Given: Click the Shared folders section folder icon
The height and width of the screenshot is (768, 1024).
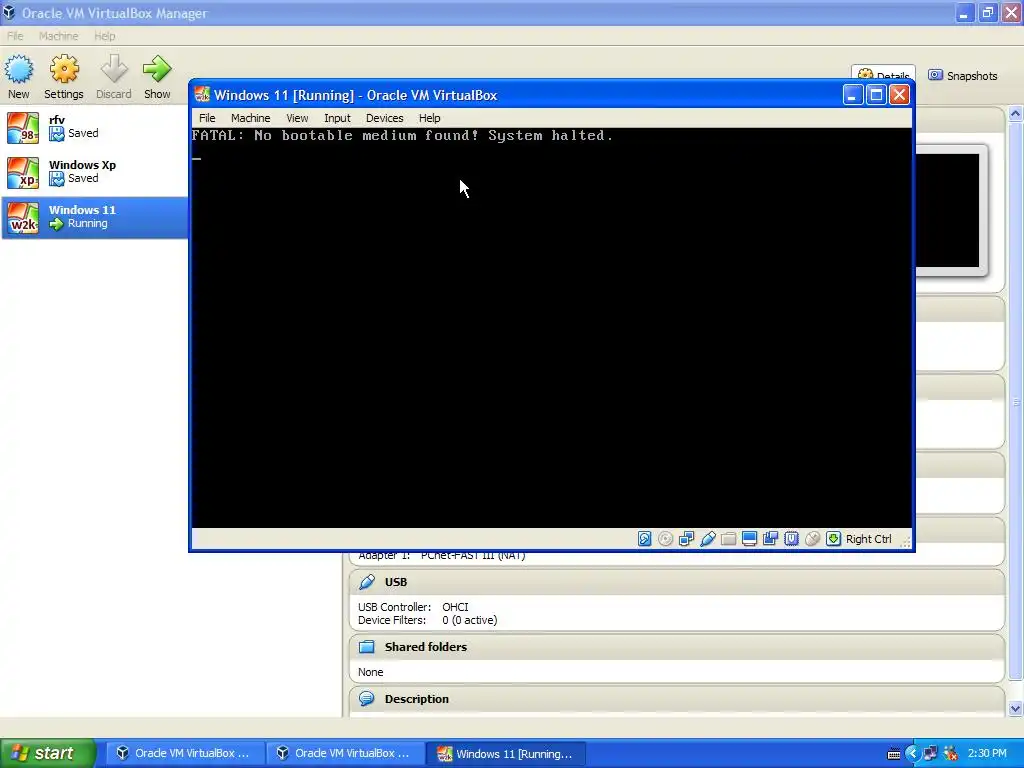Looking at the screenshot, I should 367,647.
